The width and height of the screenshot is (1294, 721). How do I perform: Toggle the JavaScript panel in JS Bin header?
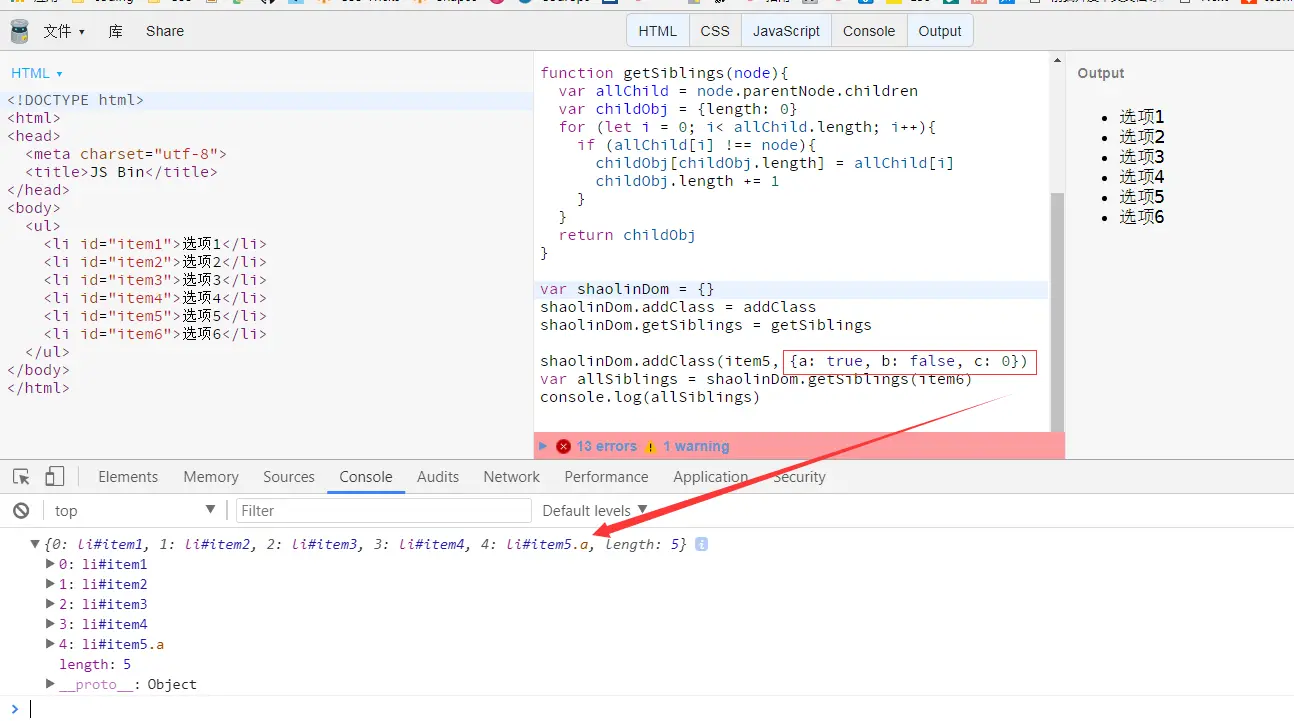tap(786, 31)
